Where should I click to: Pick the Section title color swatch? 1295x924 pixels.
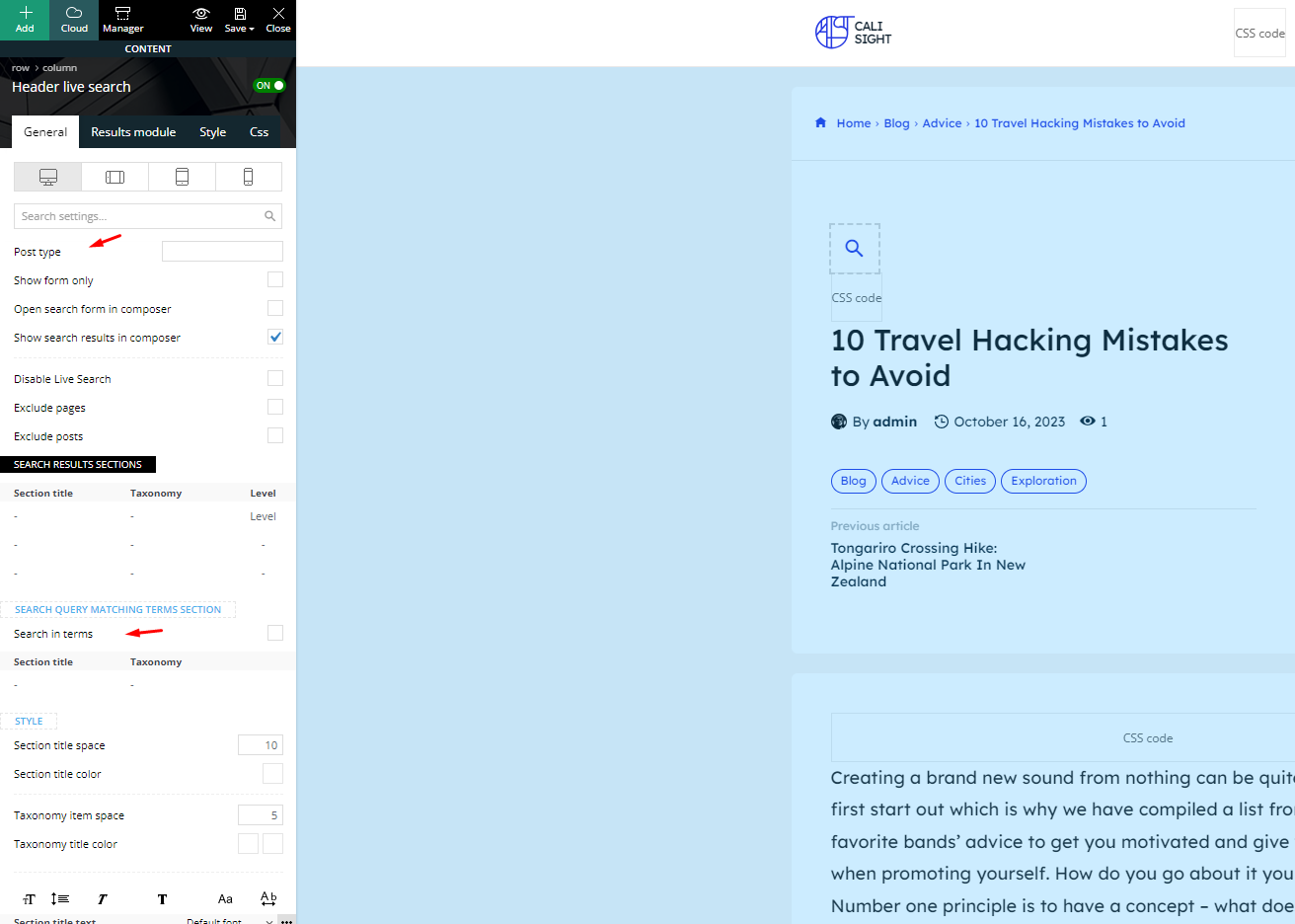coord(272,773)
